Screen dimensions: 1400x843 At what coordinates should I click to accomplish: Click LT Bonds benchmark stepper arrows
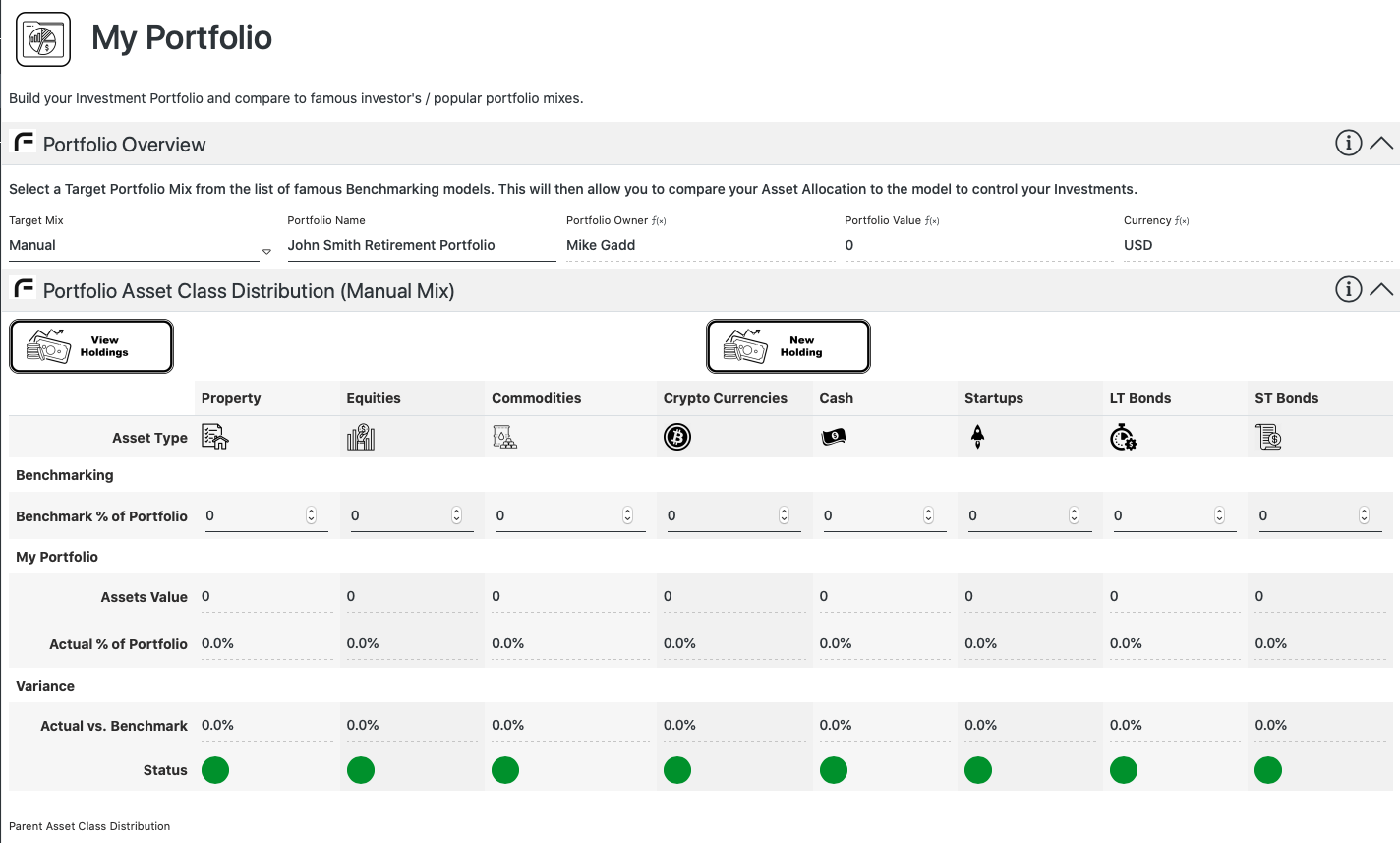pyautogui.click(x=1220, y=515)
